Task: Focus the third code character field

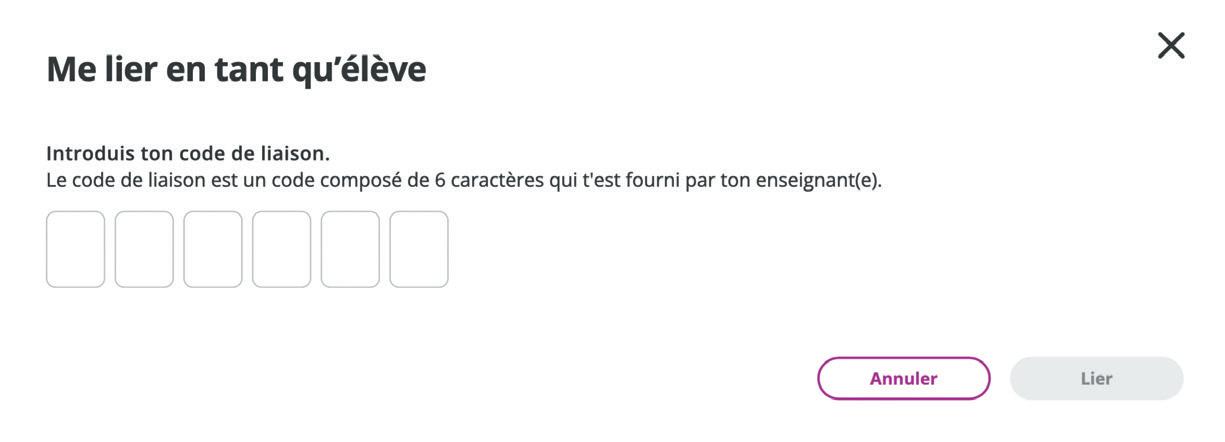Action: [213, 249]
